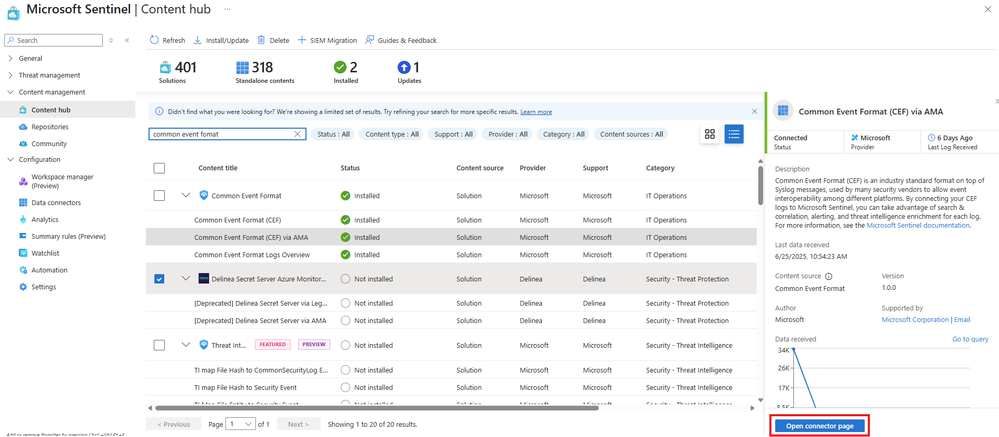Uncheck the Delinea Secret Server checkbox
The height and width of the screenshot is (437, 999).
[159, 279]
